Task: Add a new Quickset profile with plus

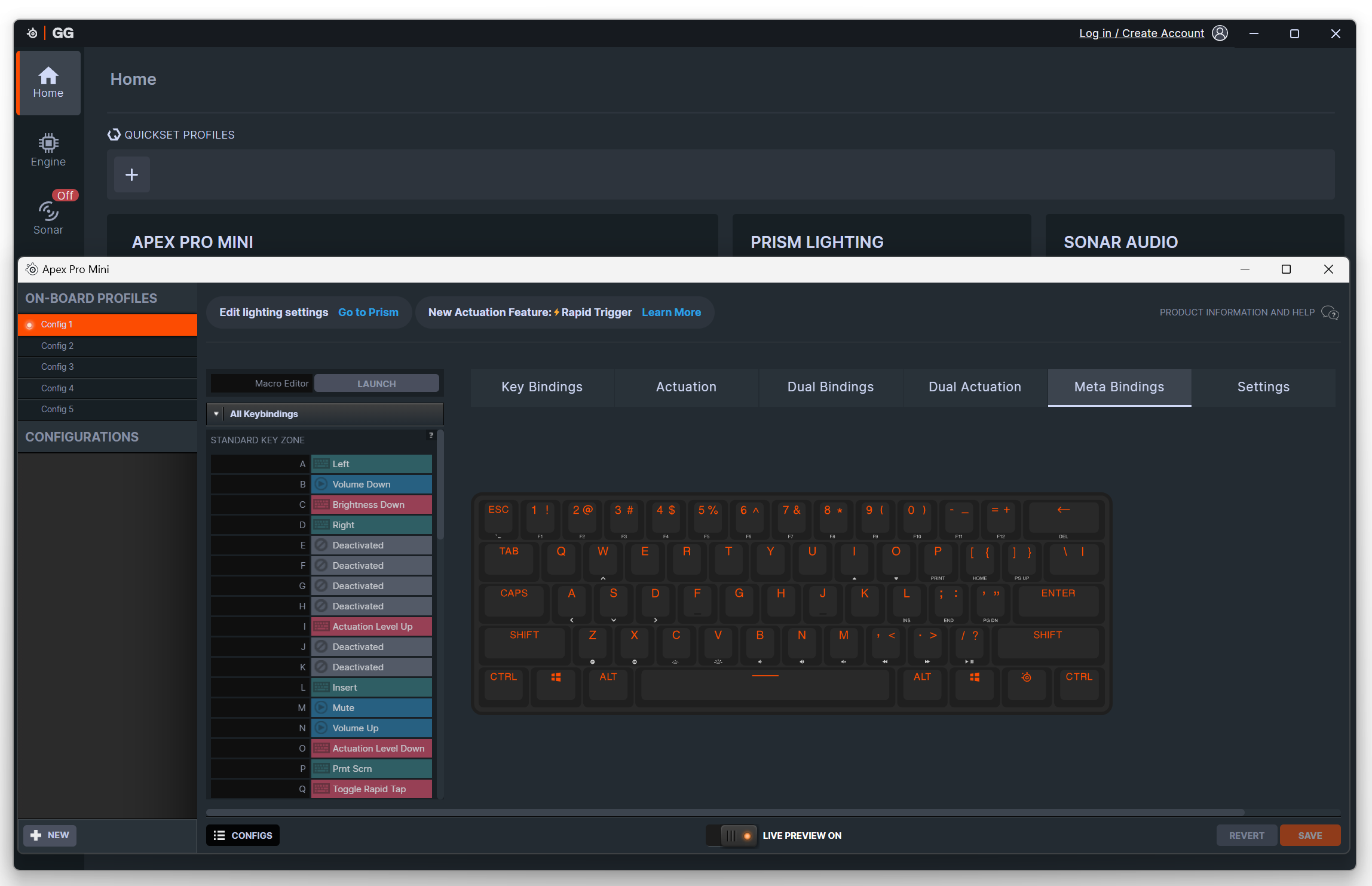Action: tap(131, 174)
